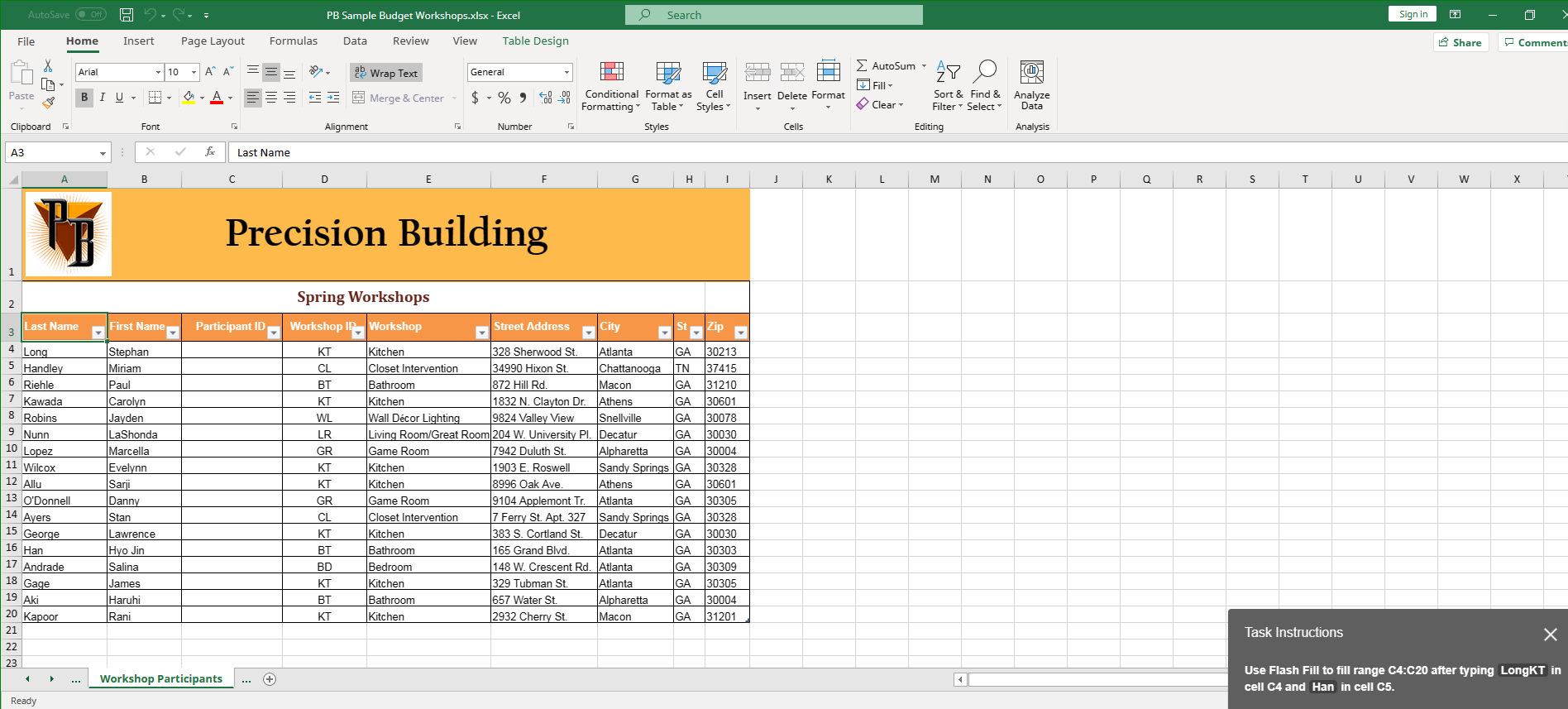The image size is (1568, 709).
Task: Click the Sign in button
Action: pyautogui.click(x=1413, y=14)
